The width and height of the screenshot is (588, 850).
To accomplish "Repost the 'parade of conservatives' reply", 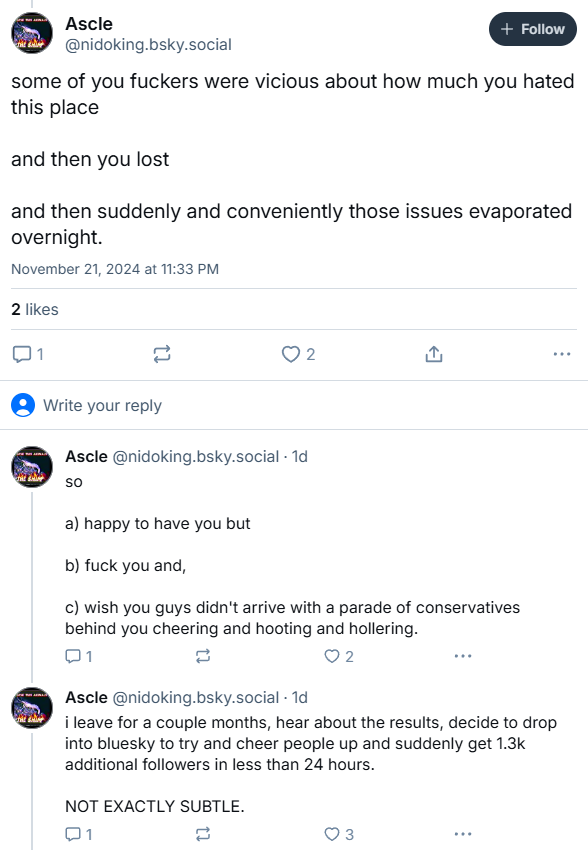I will coord(203,656).
